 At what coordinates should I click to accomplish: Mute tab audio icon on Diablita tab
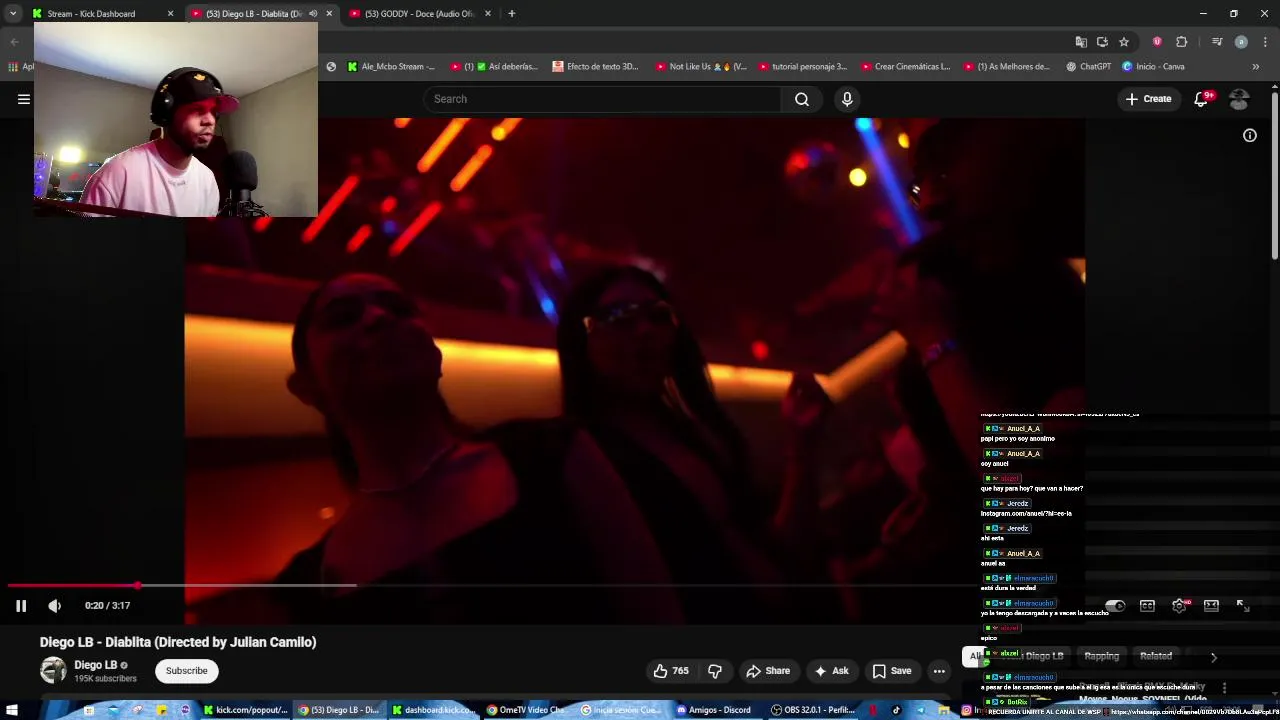[x=313, y=14]
